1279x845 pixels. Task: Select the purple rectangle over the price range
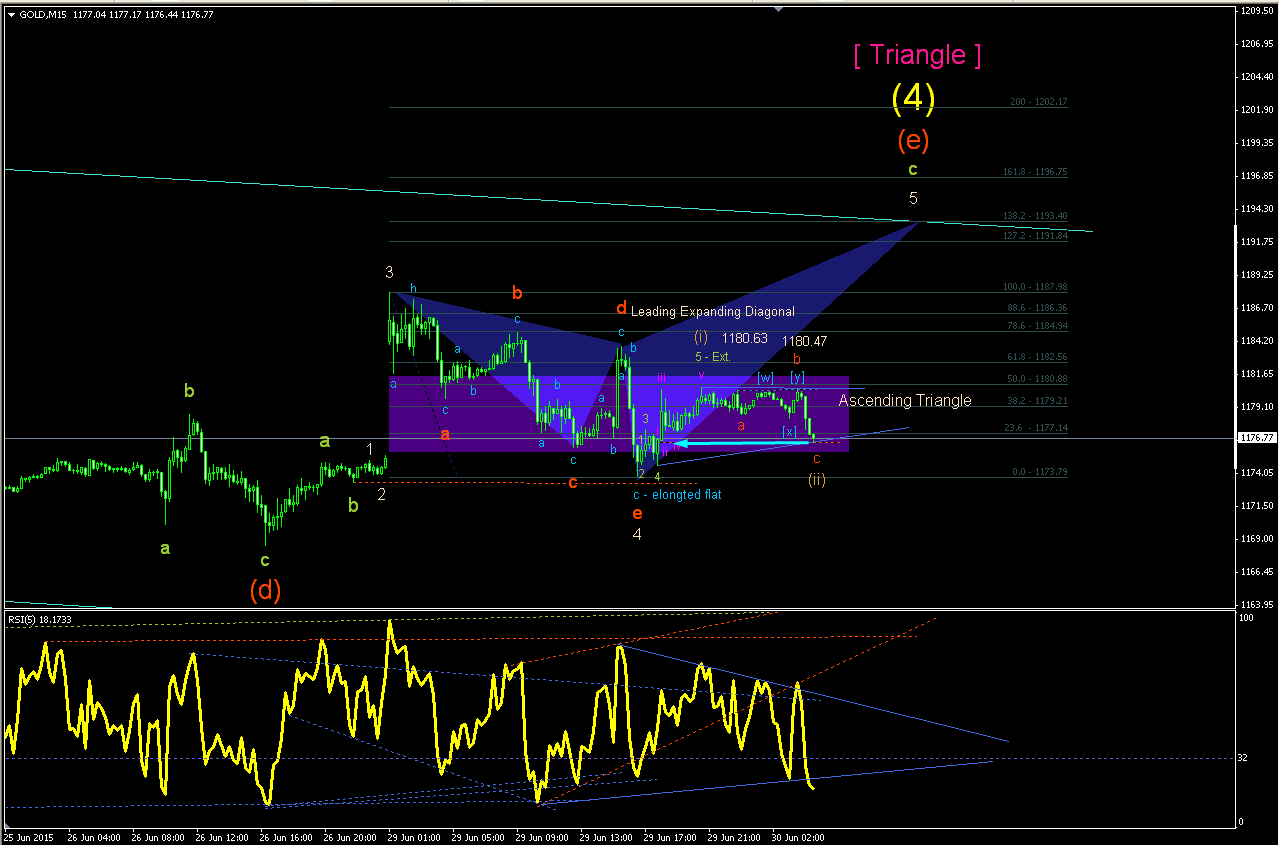(x=619, y=413)
